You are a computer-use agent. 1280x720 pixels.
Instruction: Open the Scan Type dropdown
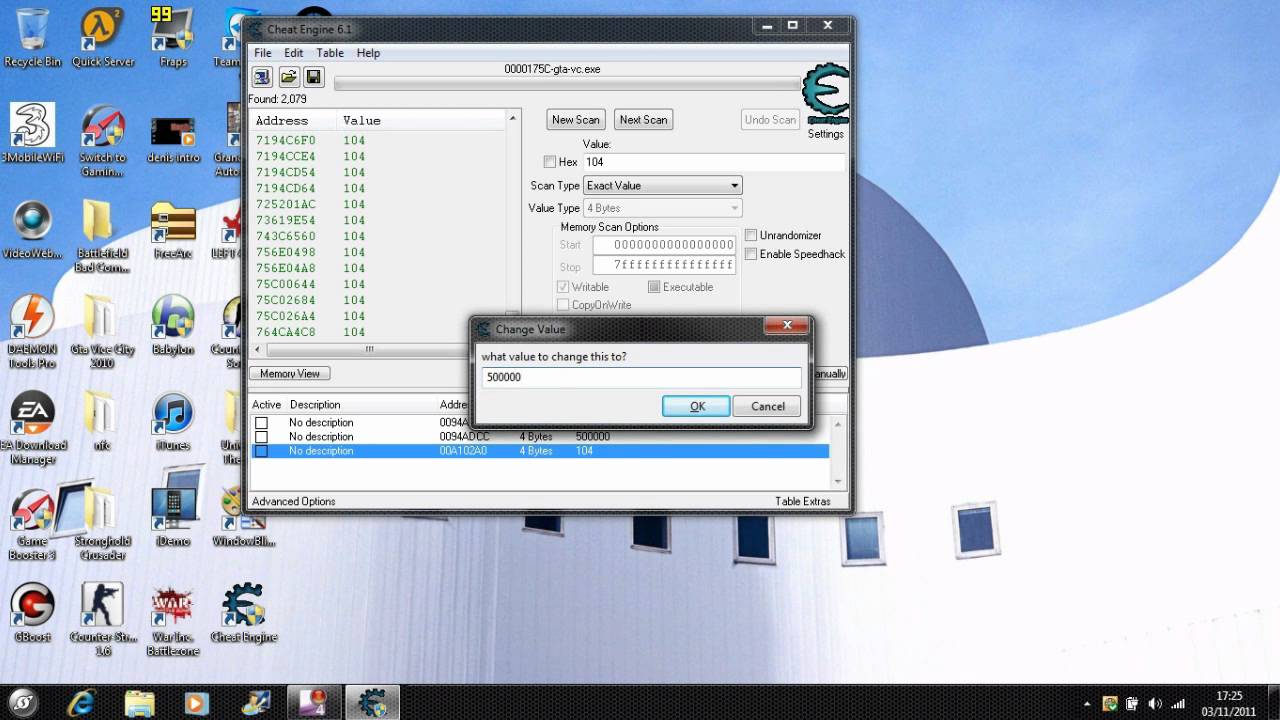(x=663, y=186)
